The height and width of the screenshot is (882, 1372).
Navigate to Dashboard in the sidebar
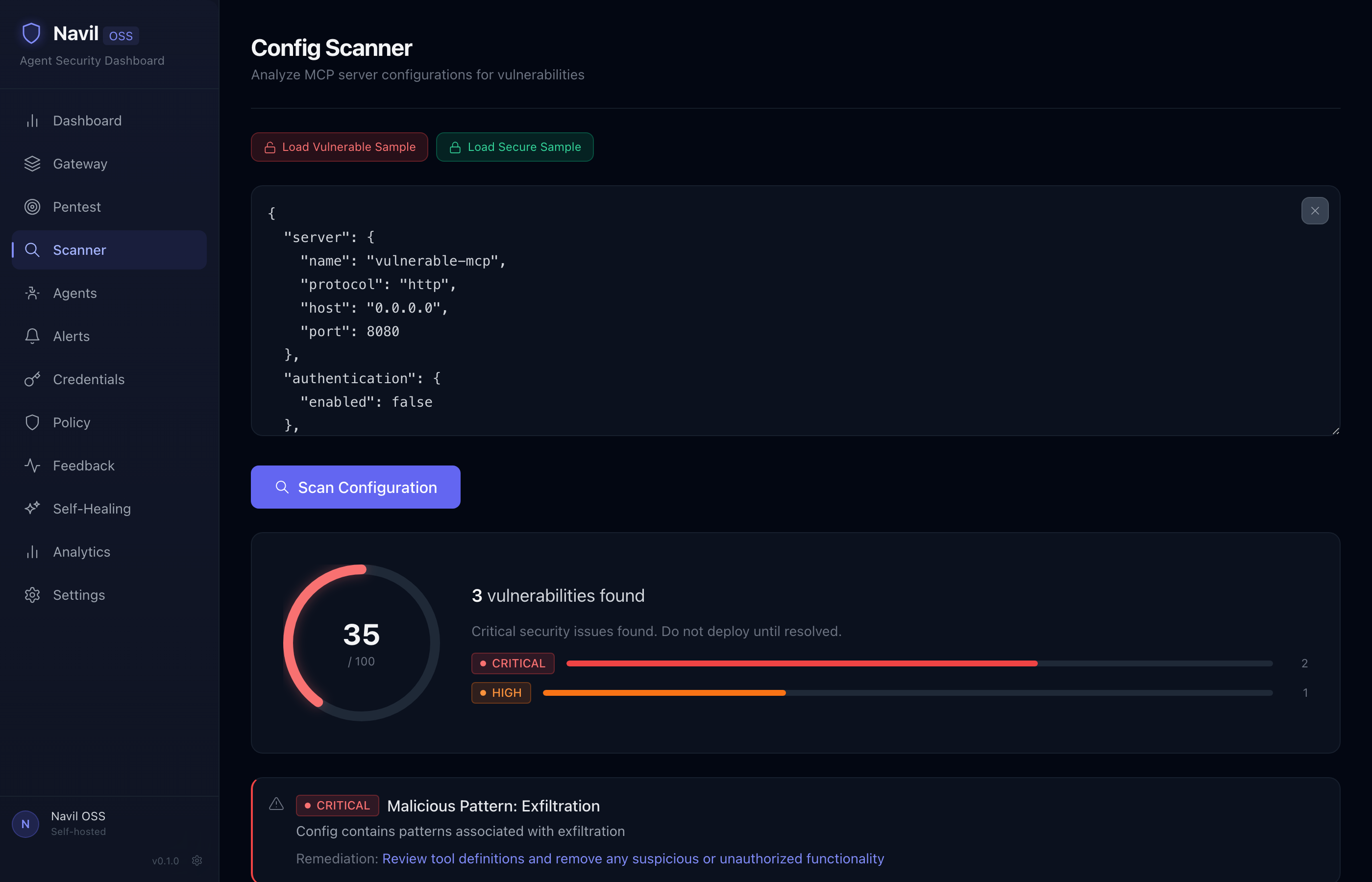(87, 120)
